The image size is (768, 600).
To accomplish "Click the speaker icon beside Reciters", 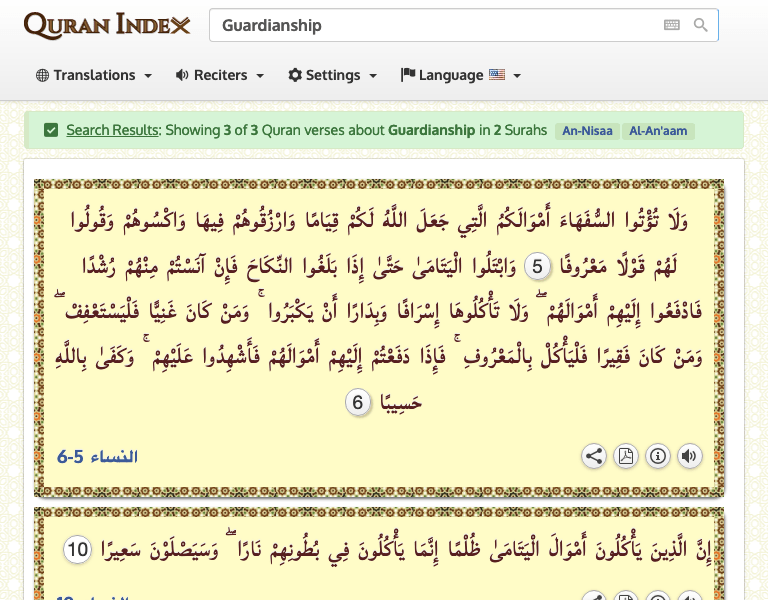I will [x=182, y=75].
